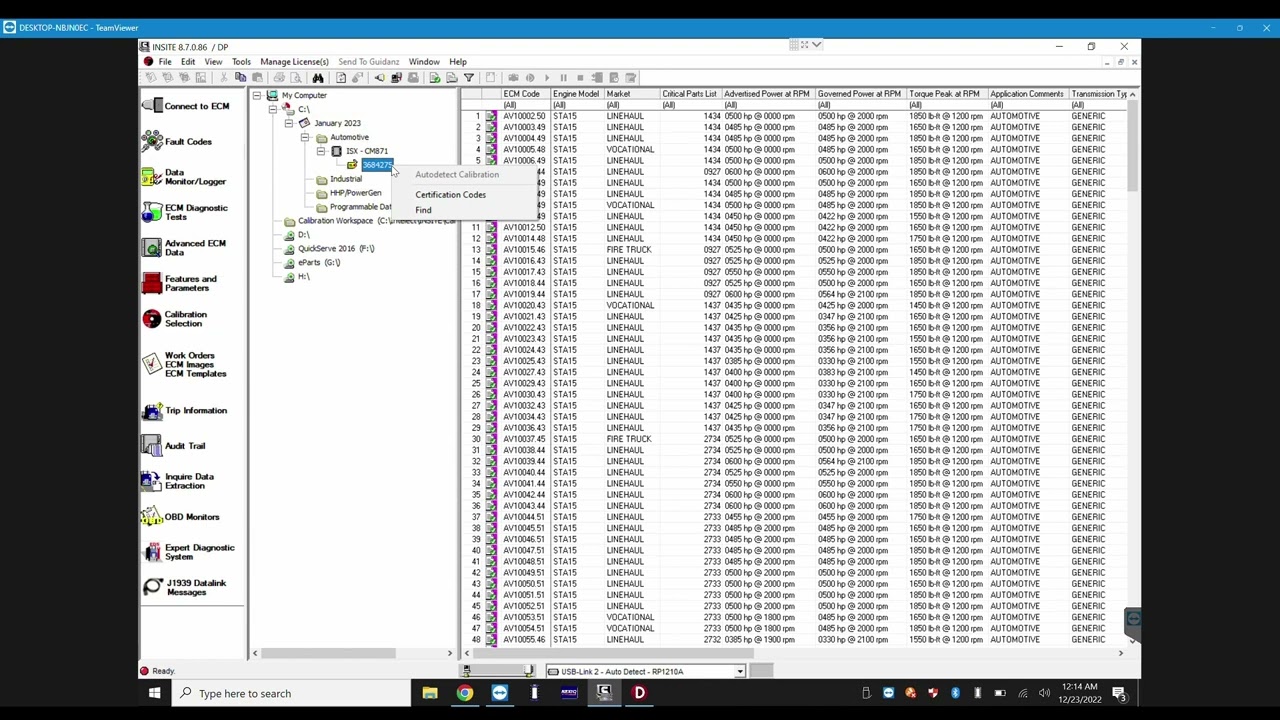Open Data Monitor/Logger
The height and width of the screenshot is (720, 1280).
coord(185,177)
